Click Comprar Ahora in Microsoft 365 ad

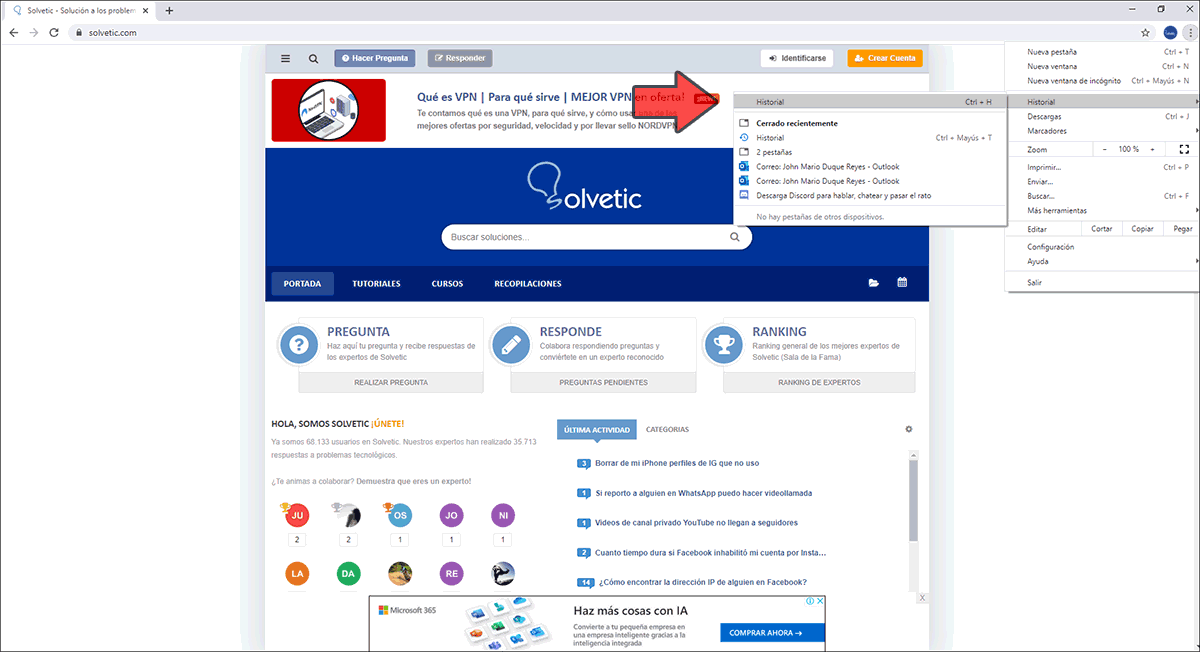pyautogui.click(x=772, y=633)
